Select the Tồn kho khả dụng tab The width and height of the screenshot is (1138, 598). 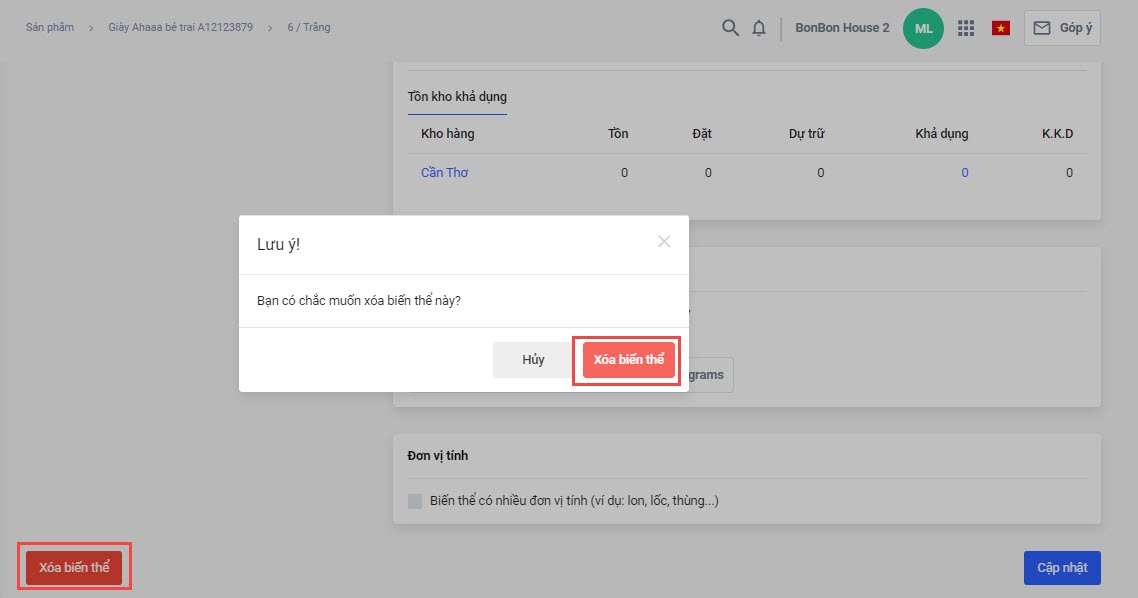point(457,97)
